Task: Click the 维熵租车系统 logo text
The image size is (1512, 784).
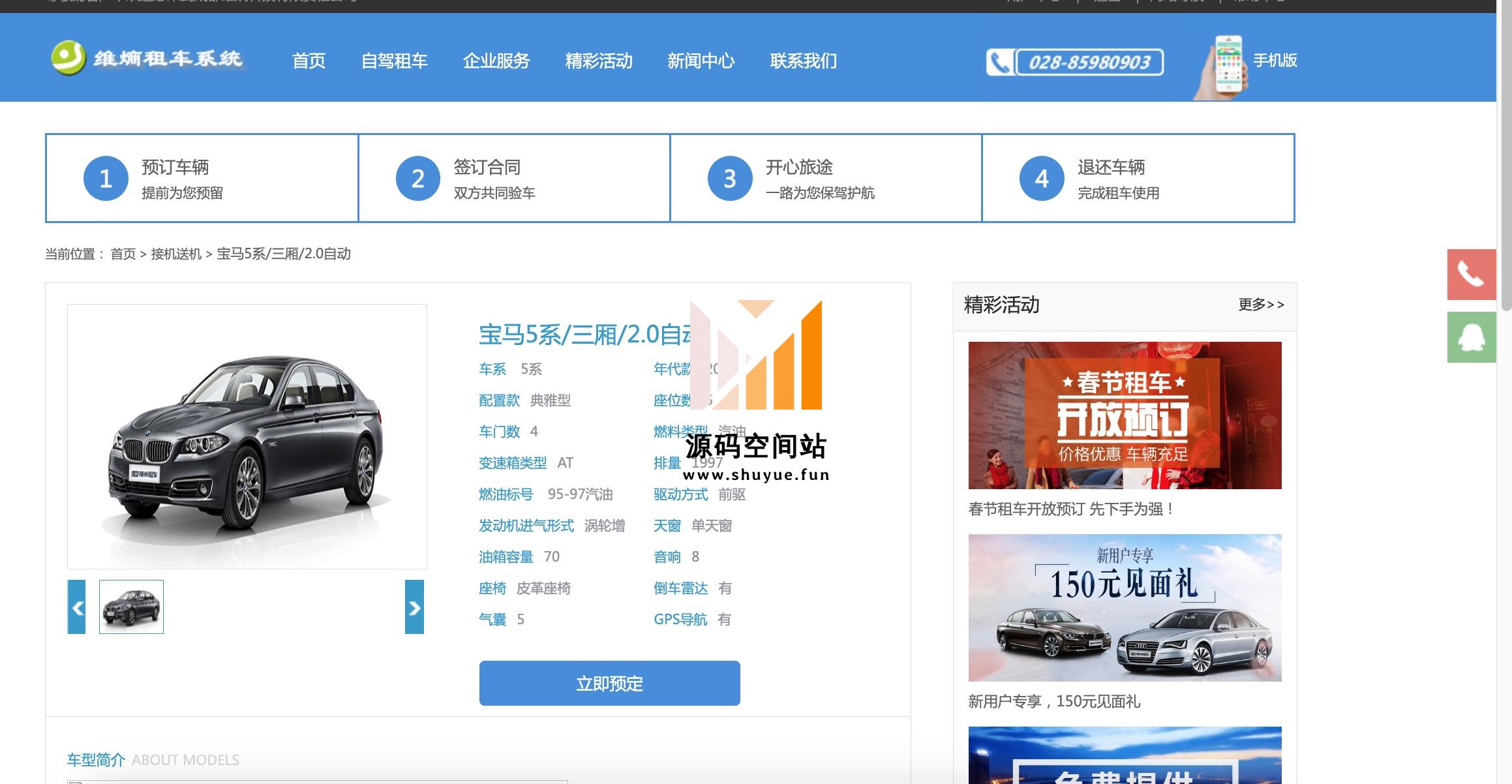Action: (x=168, y=59)
